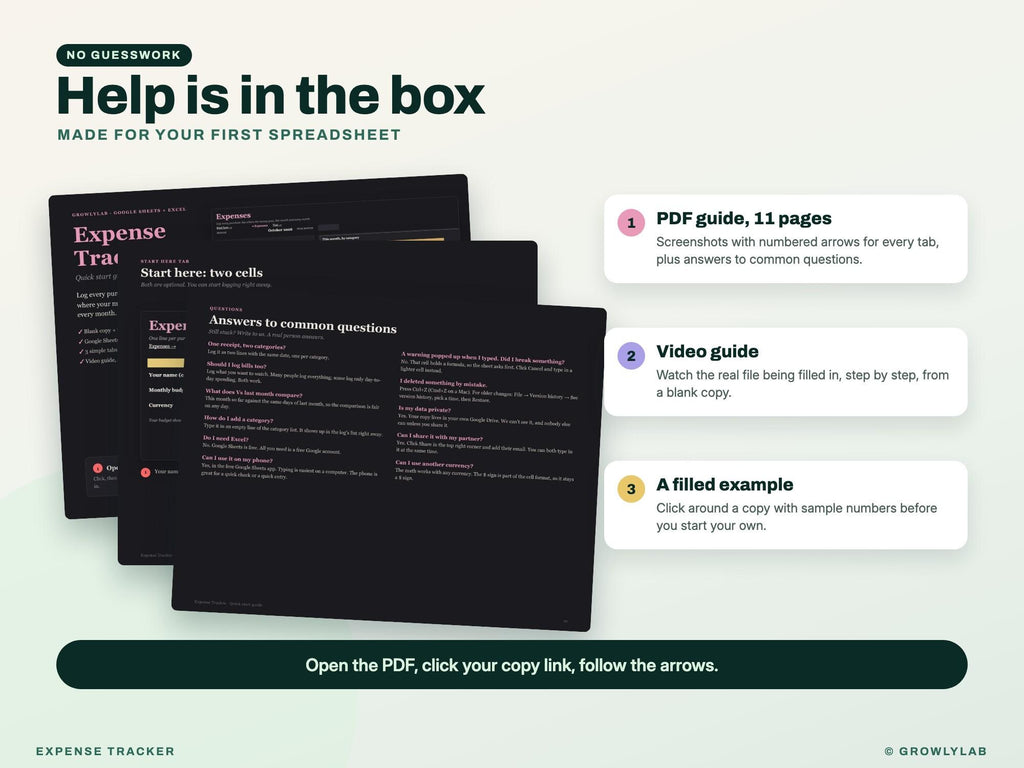This screenshot has width=1024, height=768.
Task: Click the 'Do I need Excel?' question
Action: 225,439
